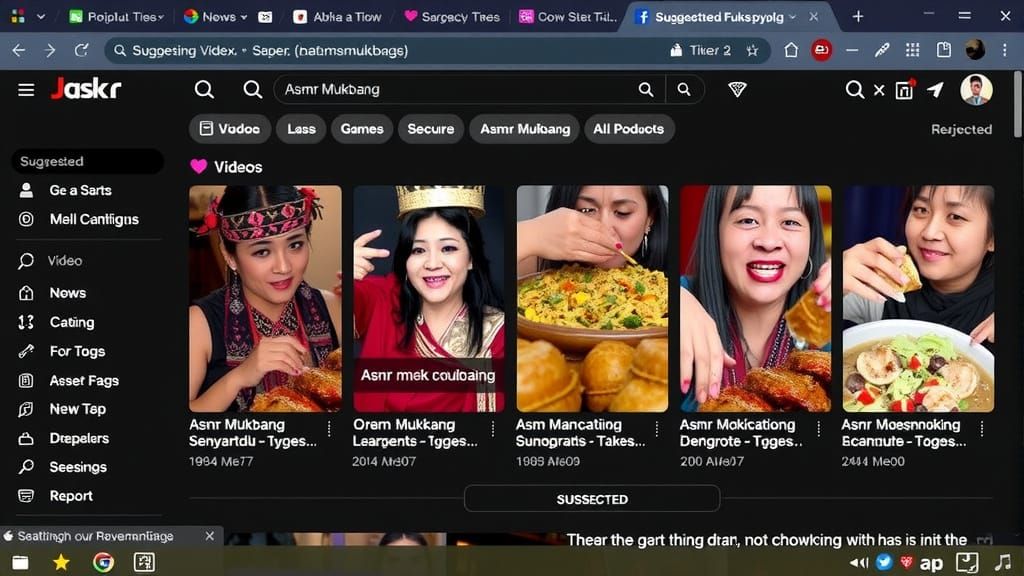Click the diamond icon beside the search bar
This screenshot has width=1024, height=576.
click(737, 89)
